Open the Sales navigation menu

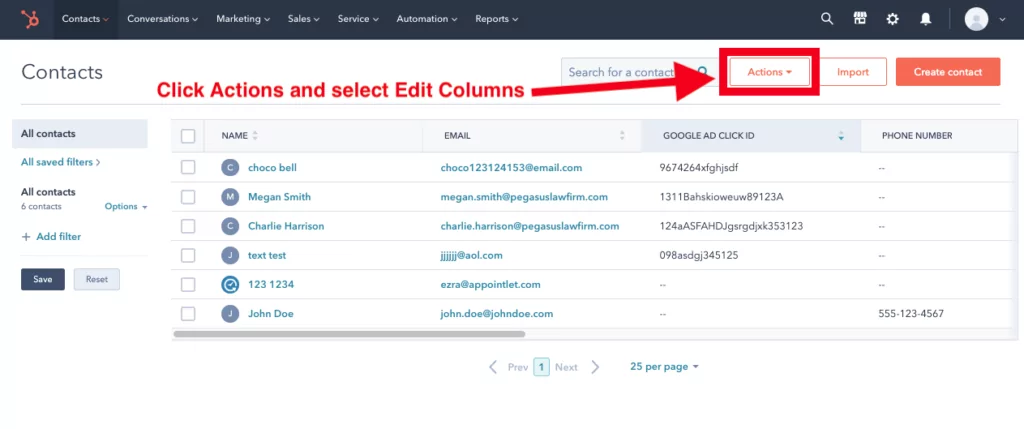(x=304, y=19)
